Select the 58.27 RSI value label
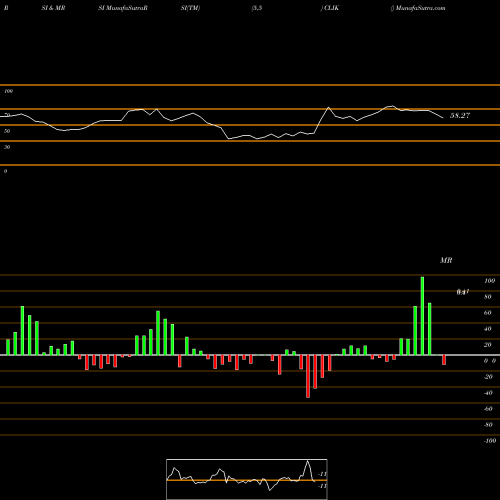The width and height of the screenshot is (500, 500). pos(460,116)
